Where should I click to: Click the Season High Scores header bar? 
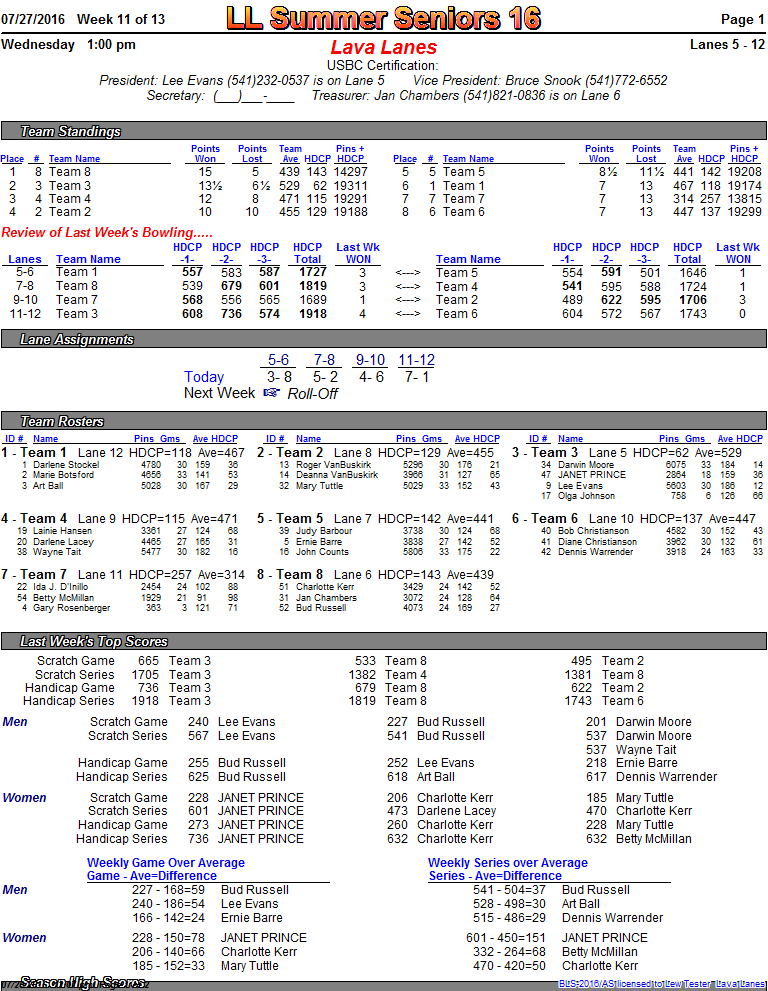point(82,984)
